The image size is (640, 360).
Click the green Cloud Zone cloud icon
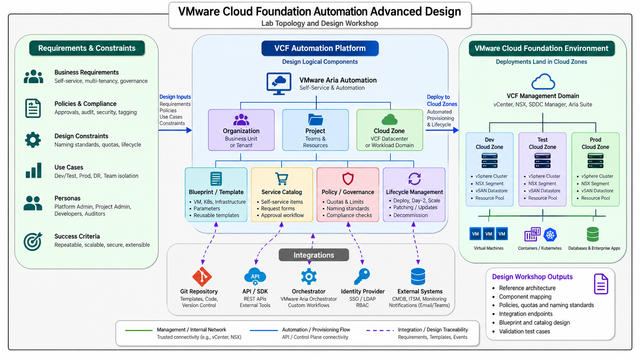(389, 120)
